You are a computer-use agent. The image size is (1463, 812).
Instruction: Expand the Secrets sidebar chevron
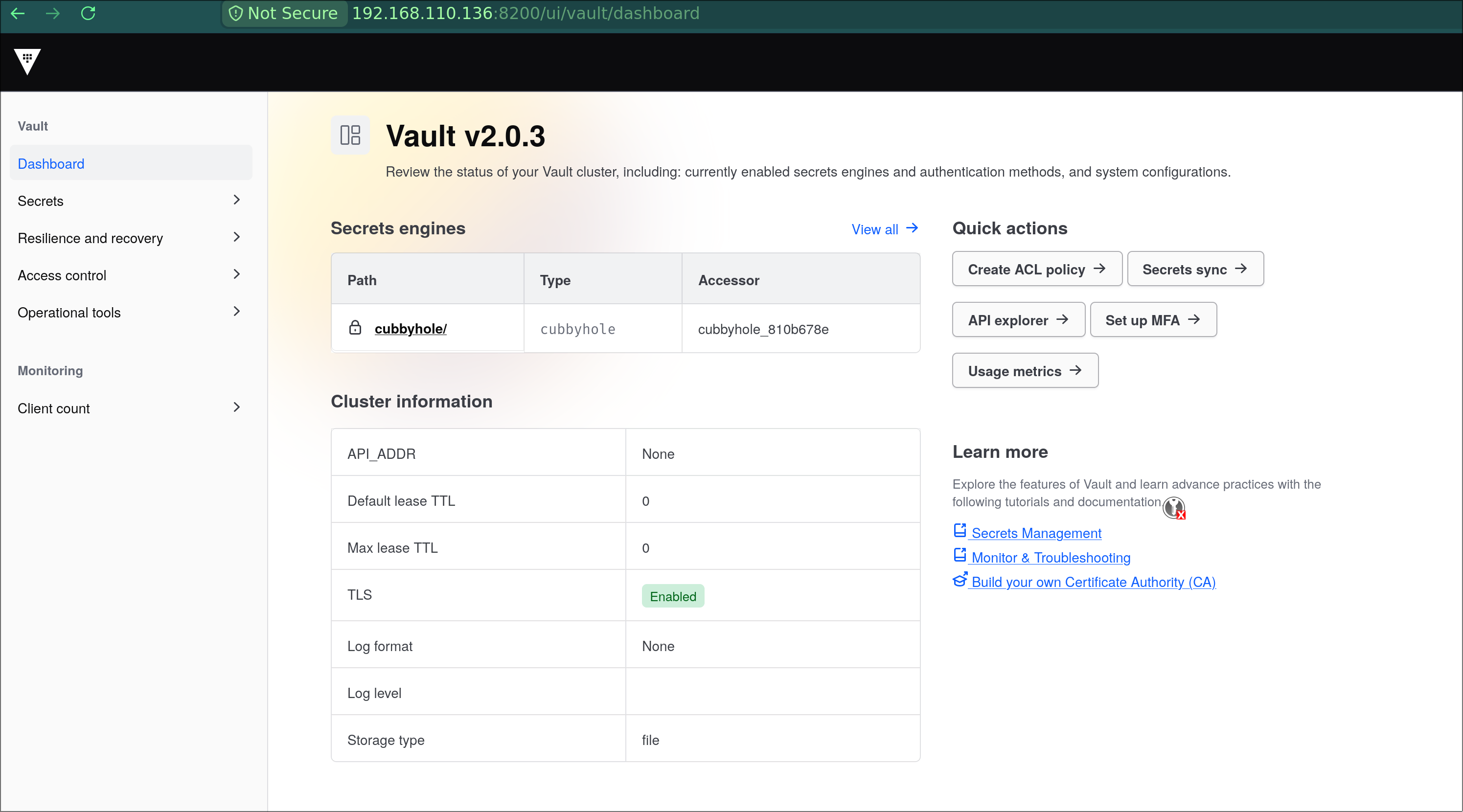[237, 200]
